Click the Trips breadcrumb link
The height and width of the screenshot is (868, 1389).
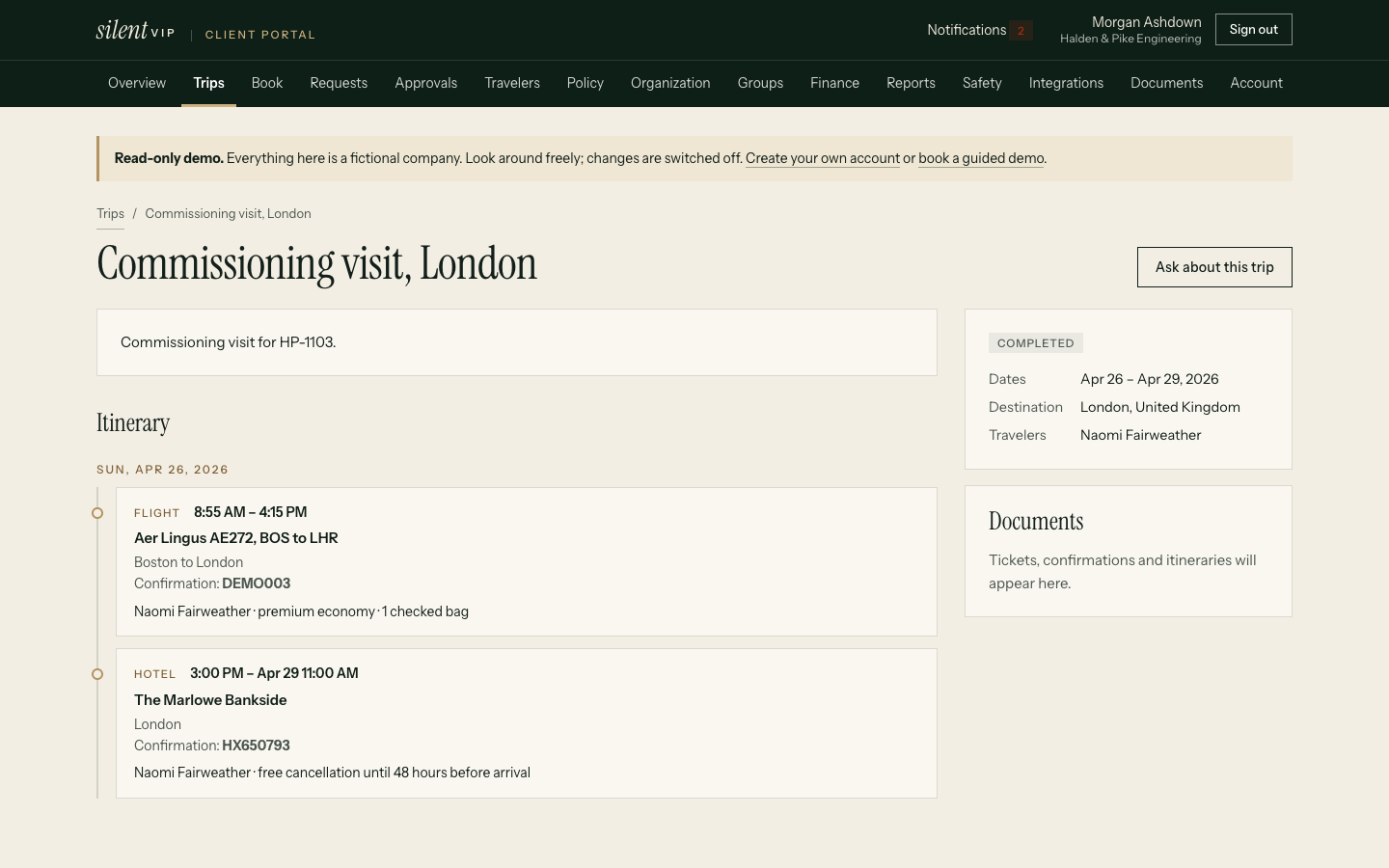pyautogui.click(x=110, y=213)
